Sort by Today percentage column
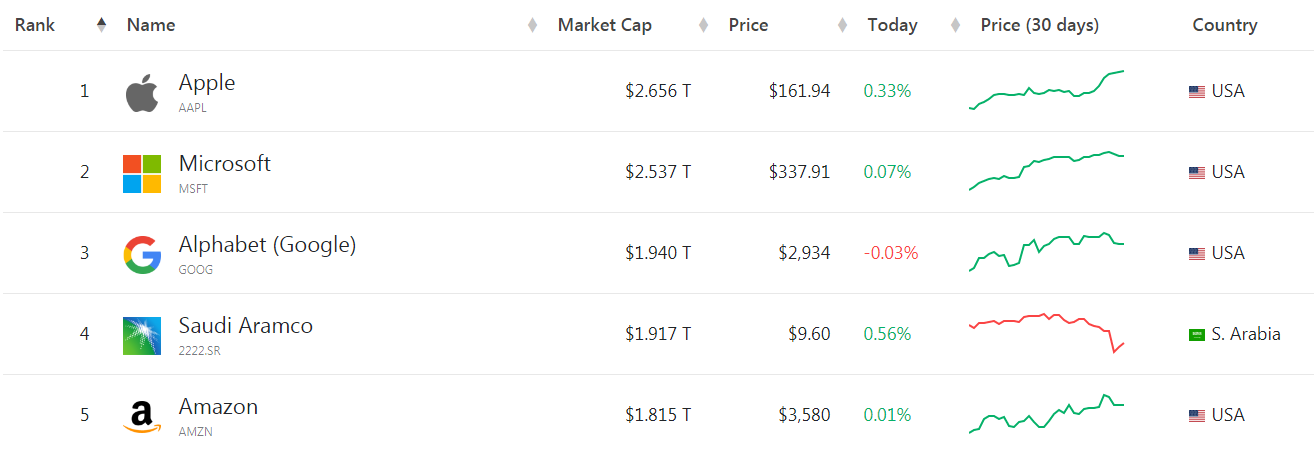1314x453 pixels. (892, 25)
